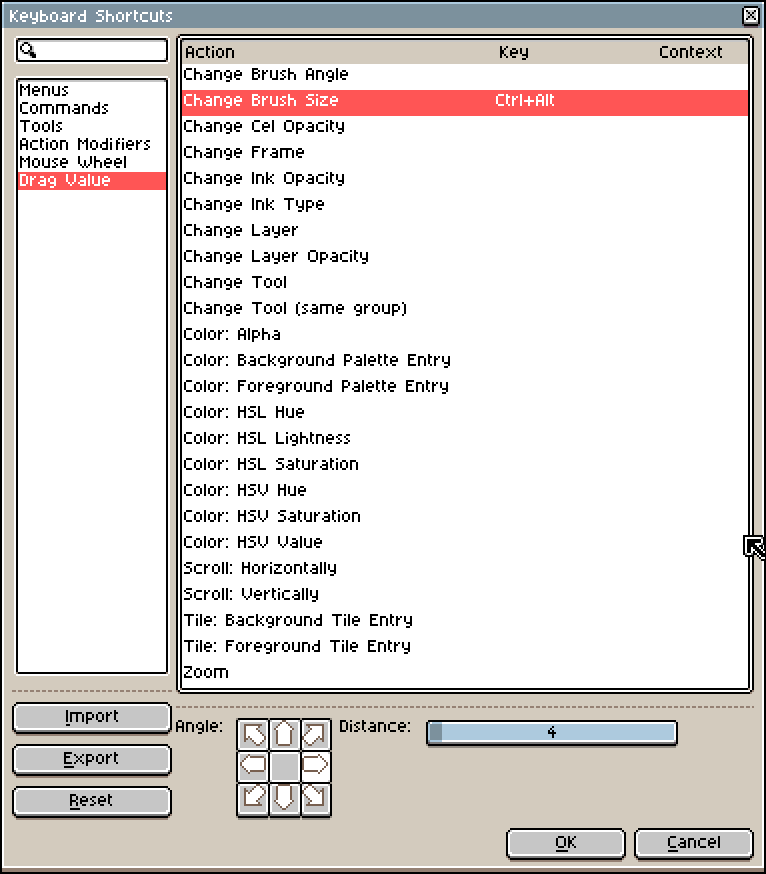Select the up-right angle arrow
The width and height of the screenshot is (766, 874).
click(316, 735)
